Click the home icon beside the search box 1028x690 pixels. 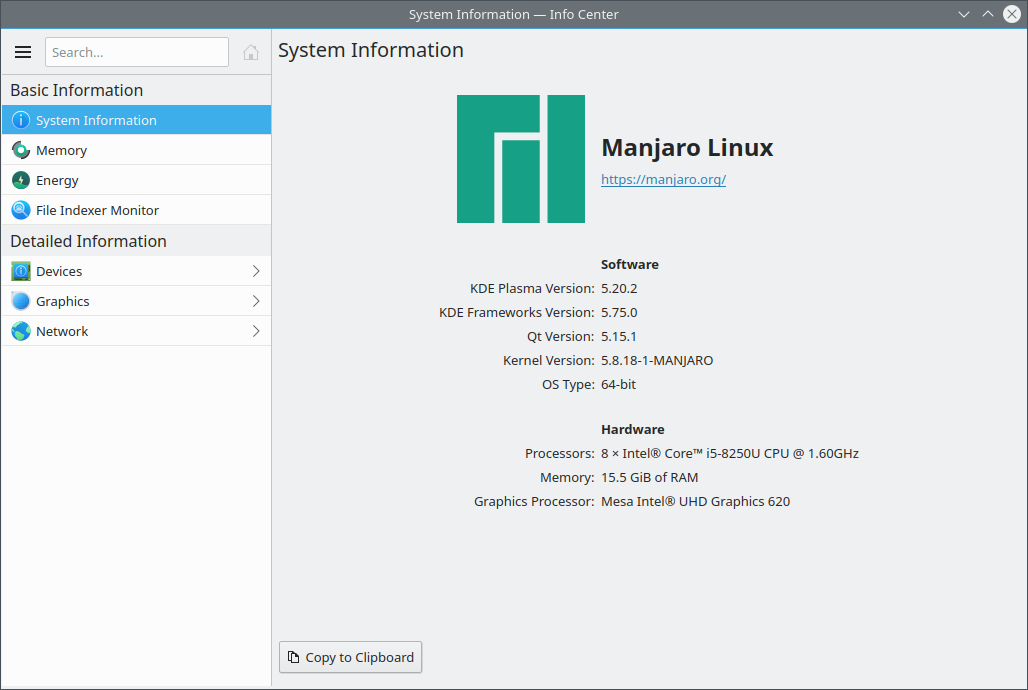tap(250, 52)
